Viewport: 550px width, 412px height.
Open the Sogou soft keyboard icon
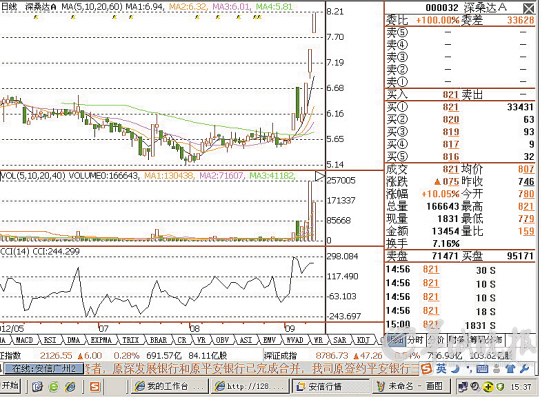[x=483, y=369]
